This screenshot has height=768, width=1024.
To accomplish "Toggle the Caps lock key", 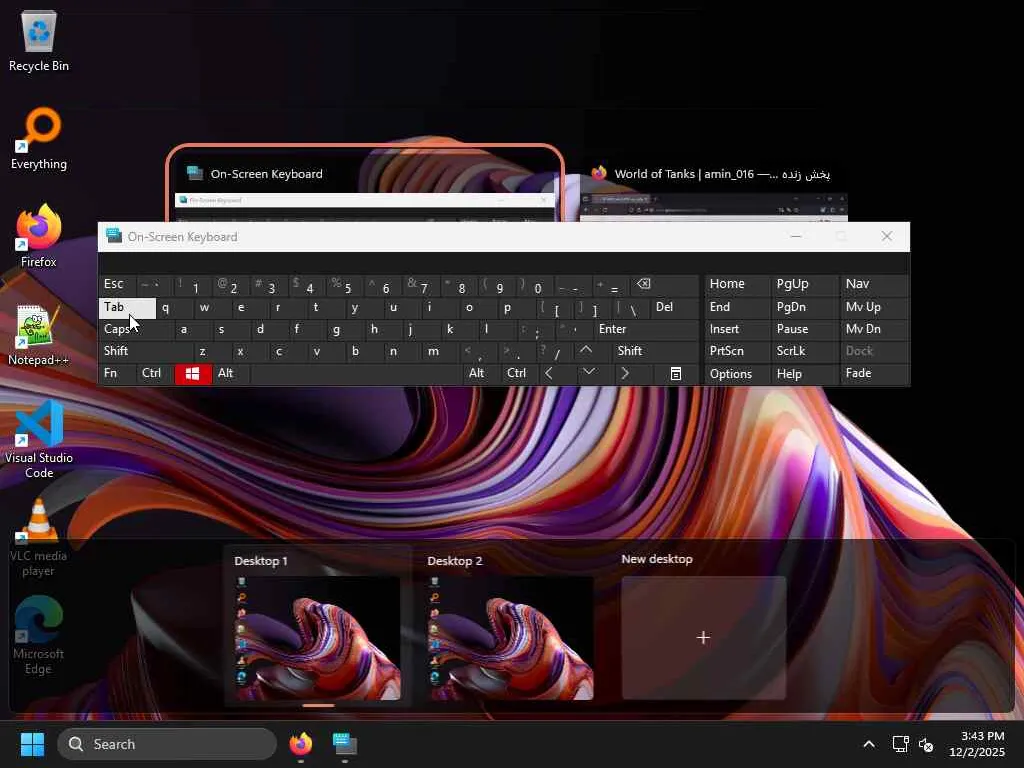I will [x=136, y=329].
